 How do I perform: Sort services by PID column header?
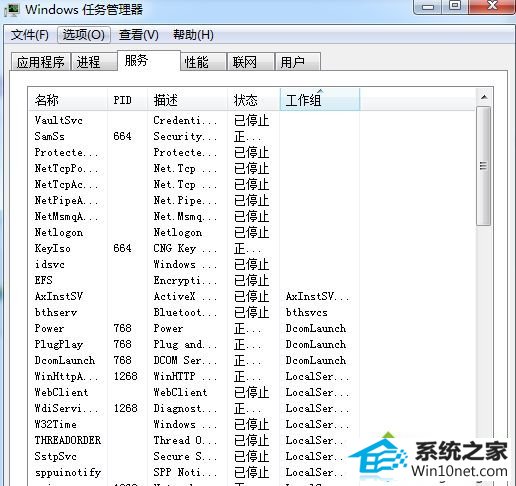pyautogui.click(x=127, y=100)
